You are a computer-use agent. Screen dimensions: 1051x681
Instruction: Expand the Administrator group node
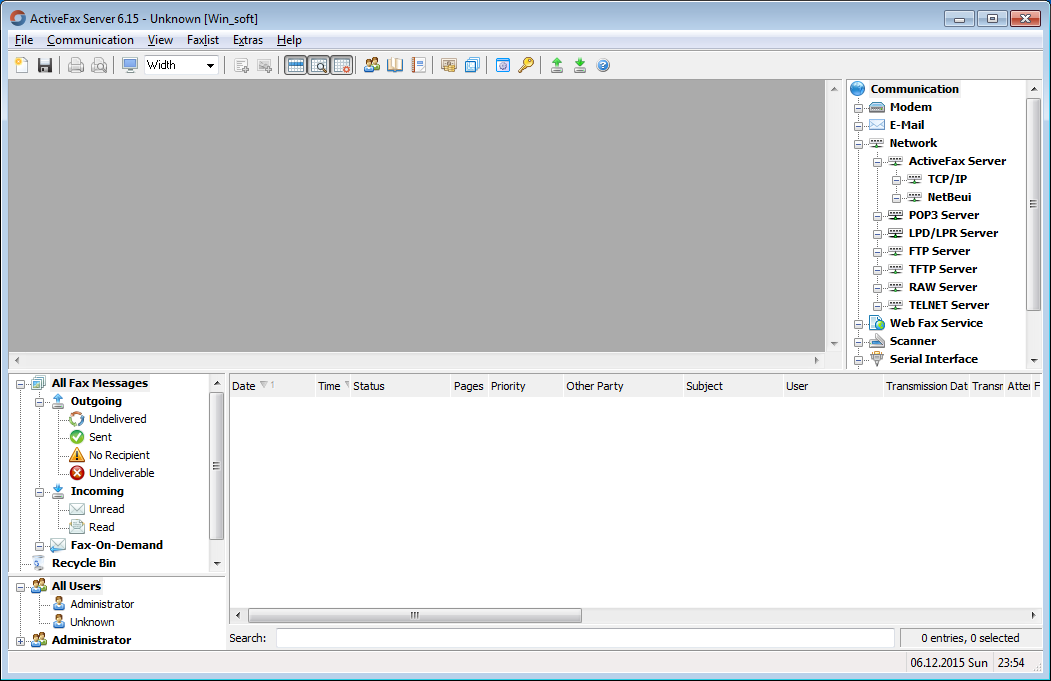[20, 641]
